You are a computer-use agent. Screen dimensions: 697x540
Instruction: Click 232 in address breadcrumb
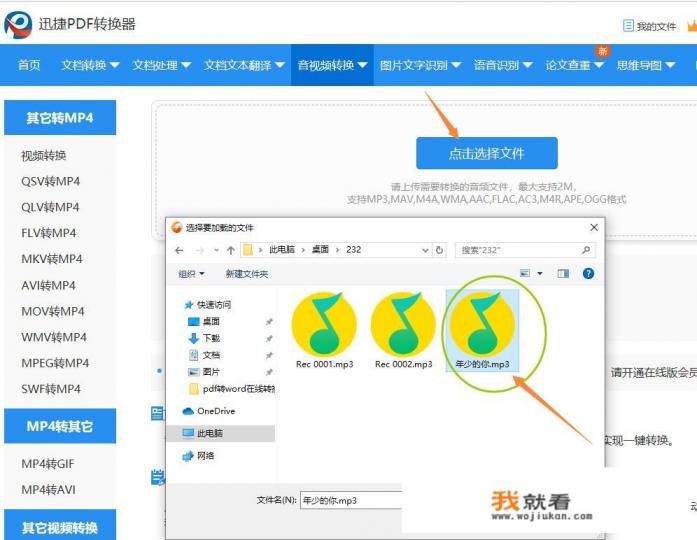(x=354, y=250)
